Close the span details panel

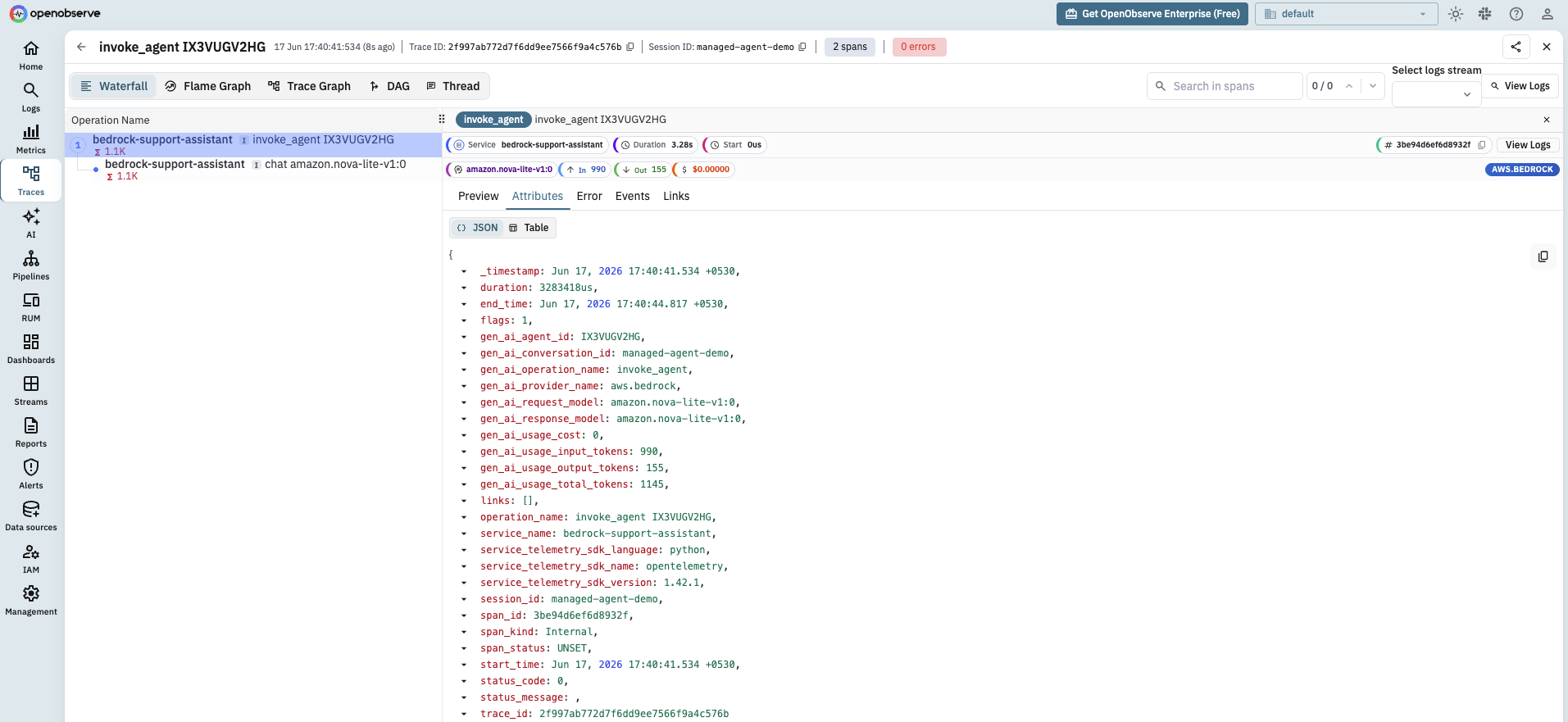point(1547,120)
